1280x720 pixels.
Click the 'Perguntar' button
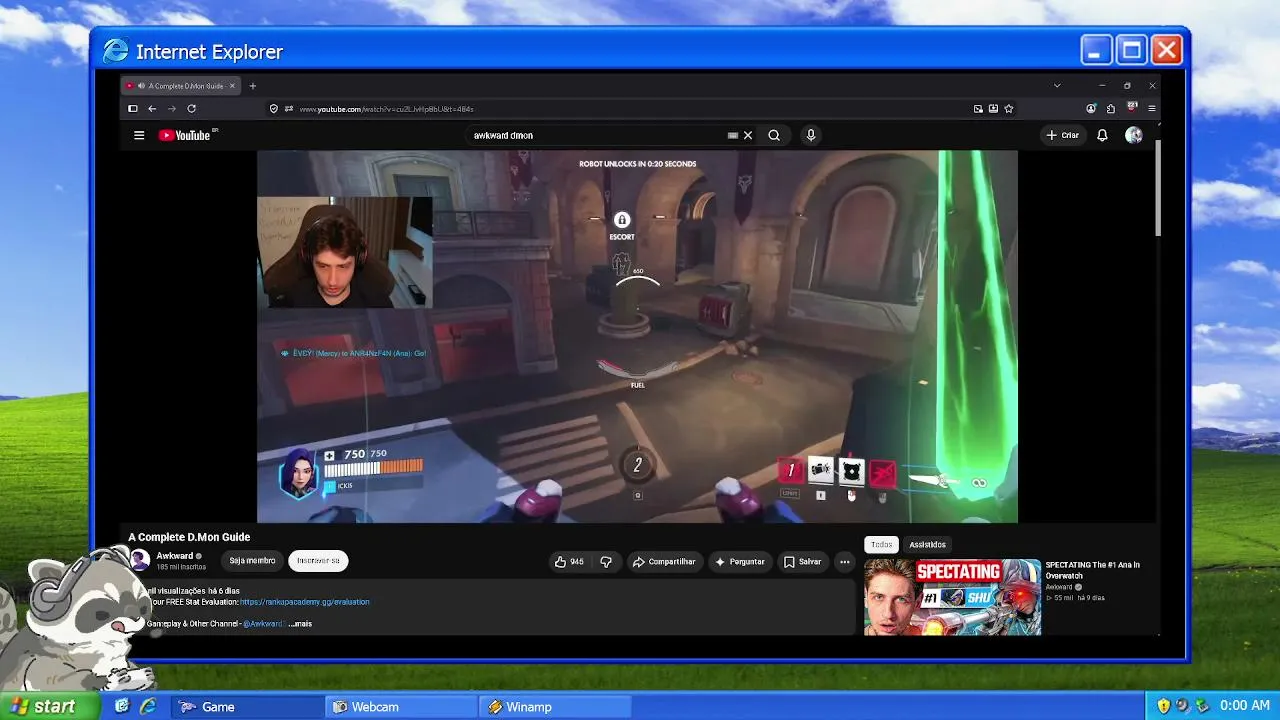(741, 562)
